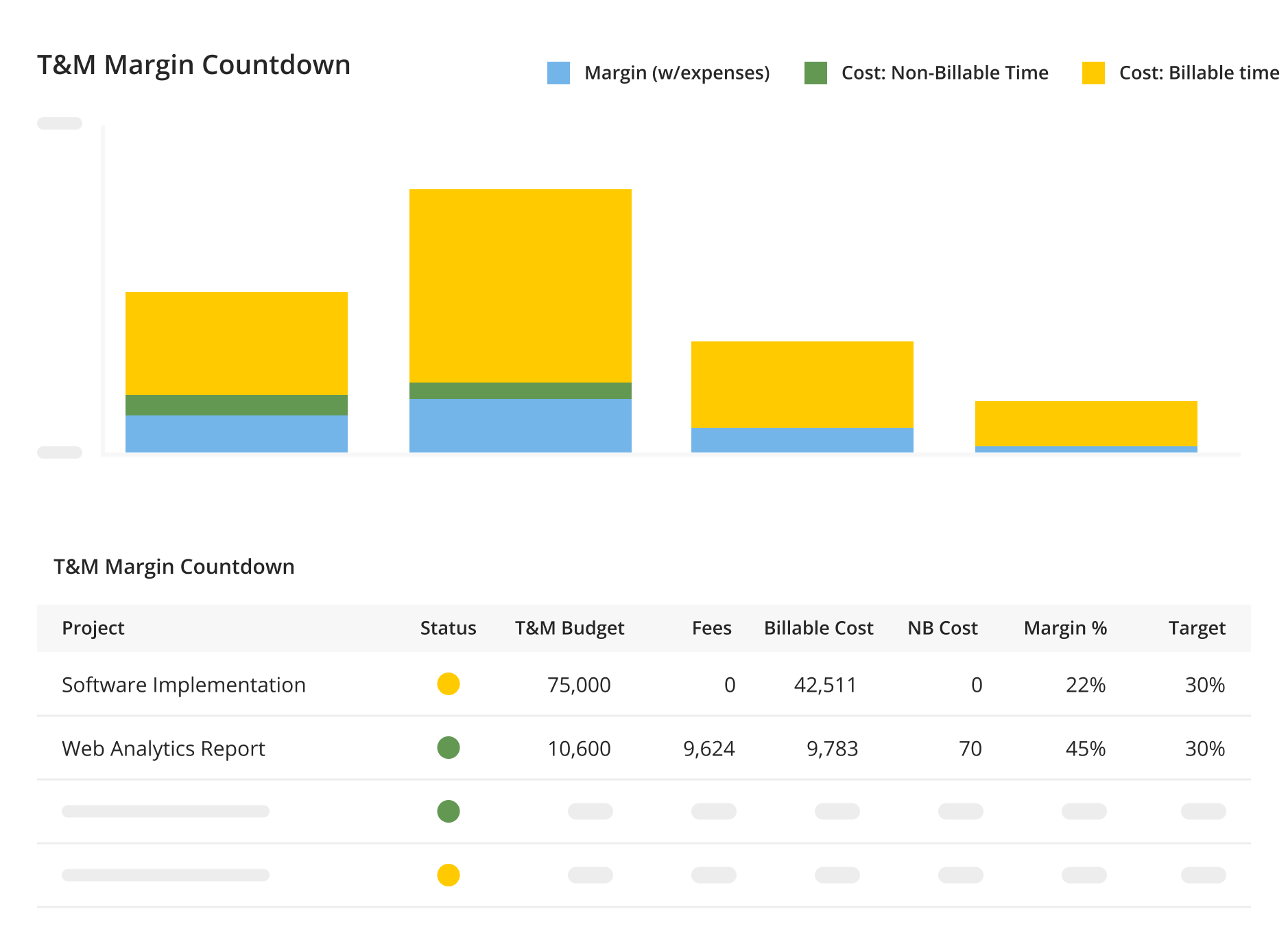
Task: Click the Project column header
Action: click(x=93, y=627)
